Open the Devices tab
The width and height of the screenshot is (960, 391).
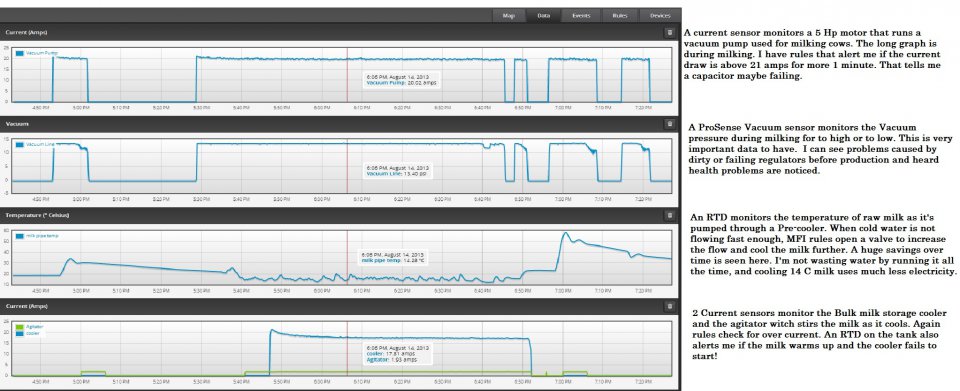point(660,16)
